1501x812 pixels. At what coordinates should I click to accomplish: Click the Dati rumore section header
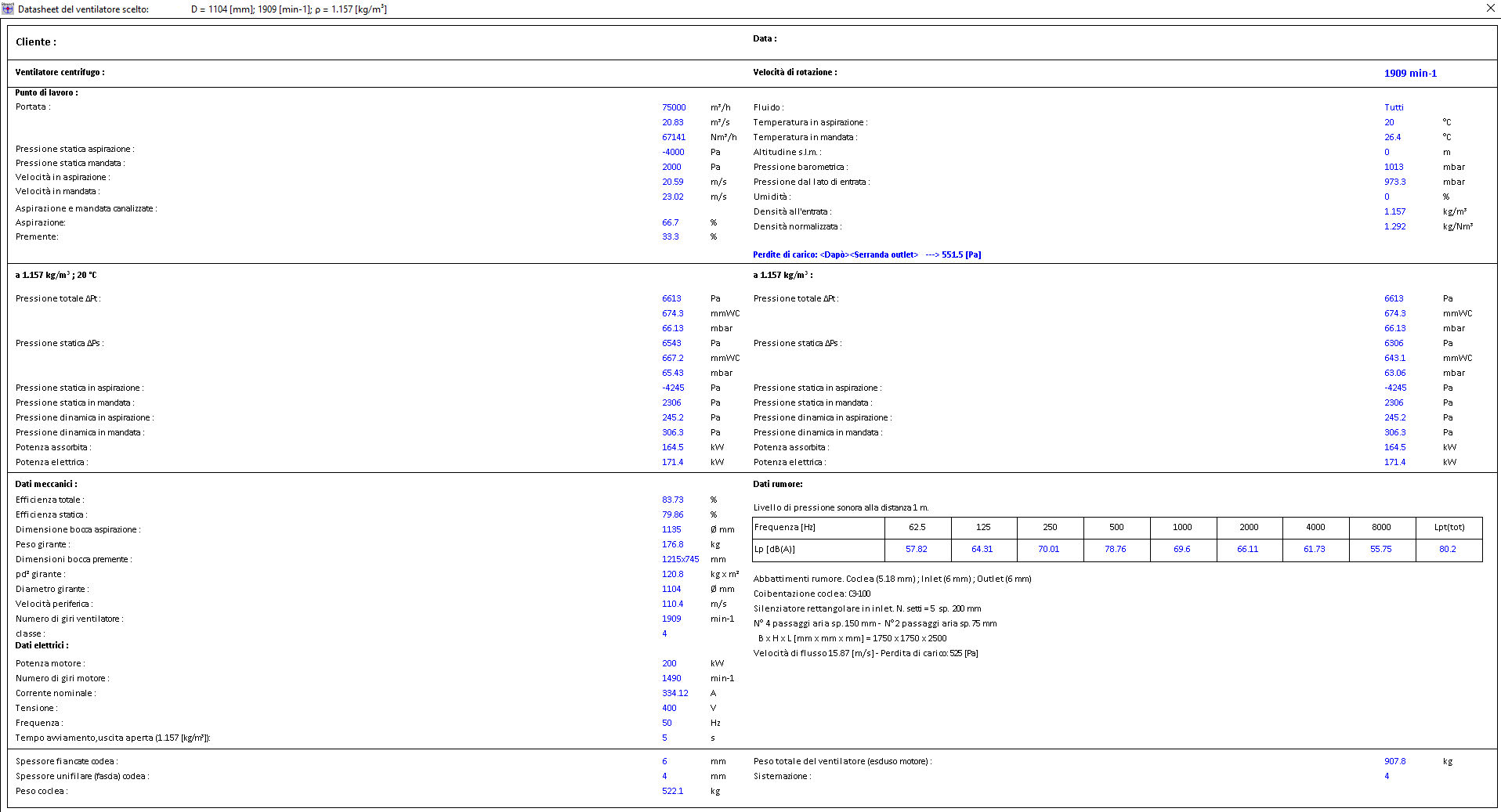776,484
